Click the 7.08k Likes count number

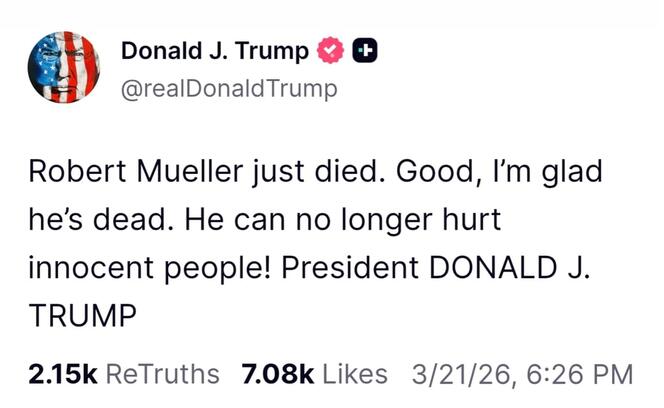pyautogui.click(x=278, y=374)
